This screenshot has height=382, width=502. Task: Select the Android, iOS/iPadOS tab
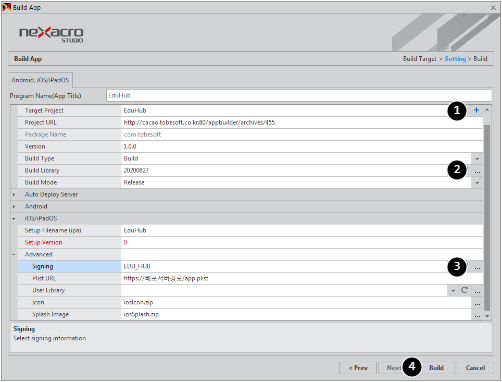point(40,80)
